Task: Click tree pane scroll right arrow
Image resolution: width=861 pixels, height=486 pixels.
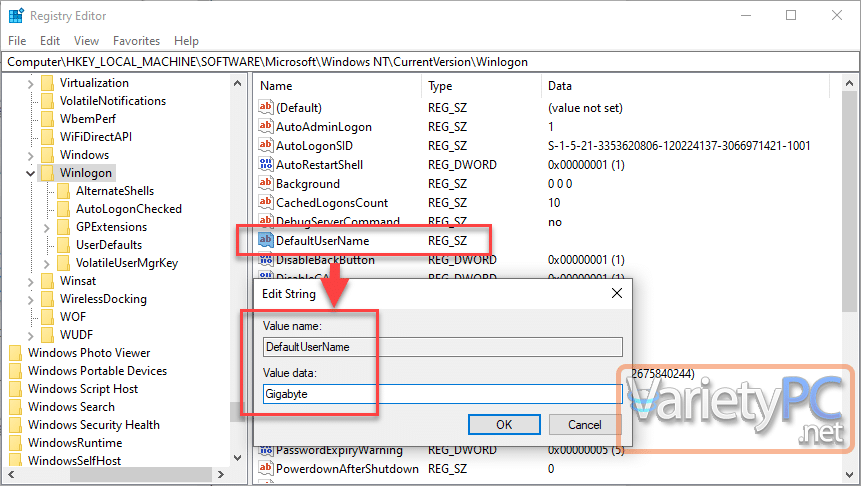Action: coord(221,474)
